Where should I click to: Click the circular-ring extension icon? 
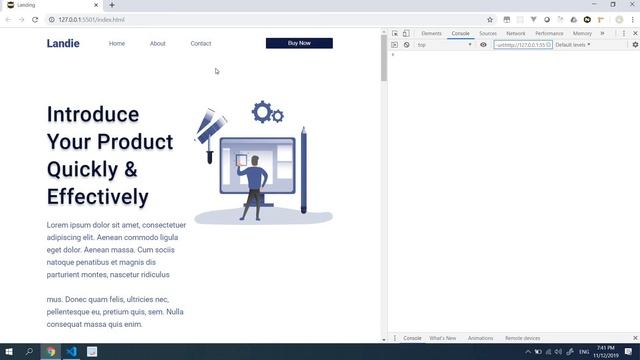click(547, 20)
